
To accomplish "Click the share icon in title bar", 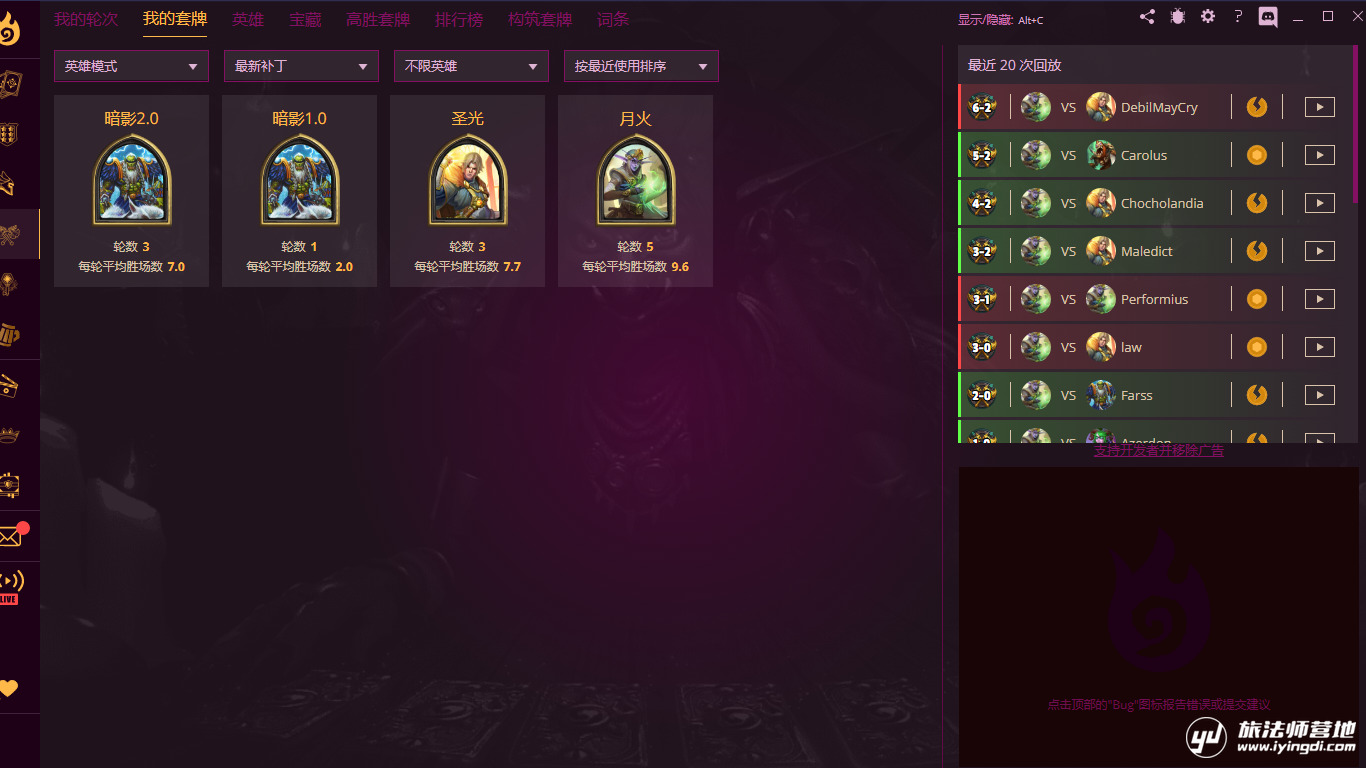I will pos(1147,17).
